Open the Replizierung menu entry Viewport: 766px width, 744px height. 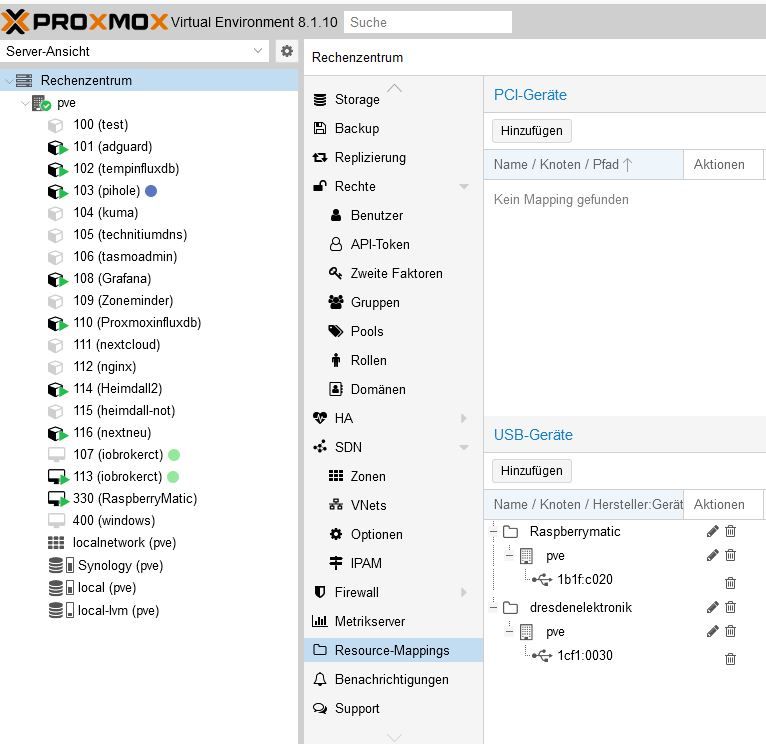click(393, 158)
